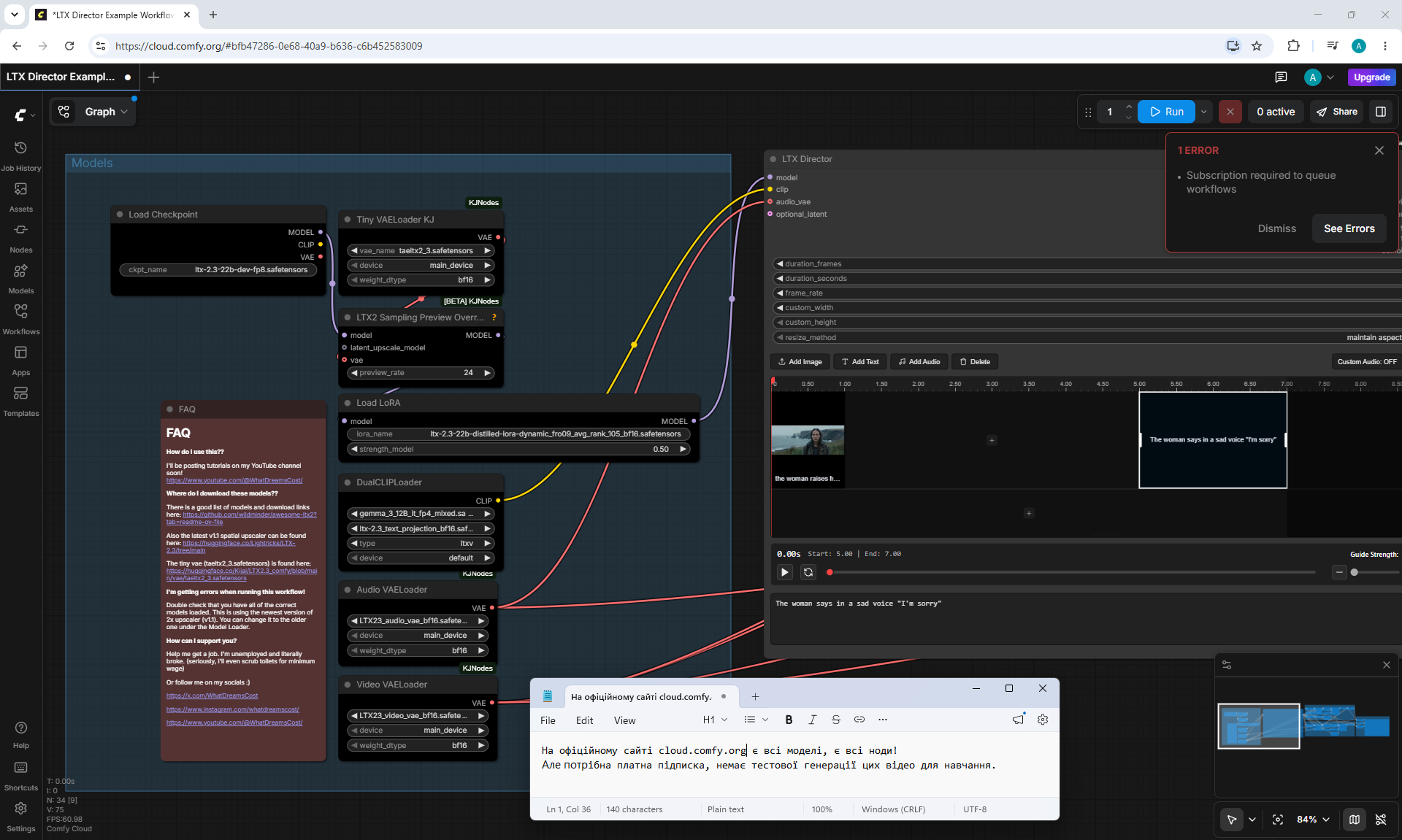
Task: Open the Nodes library panel
Action: click(20, 237)
